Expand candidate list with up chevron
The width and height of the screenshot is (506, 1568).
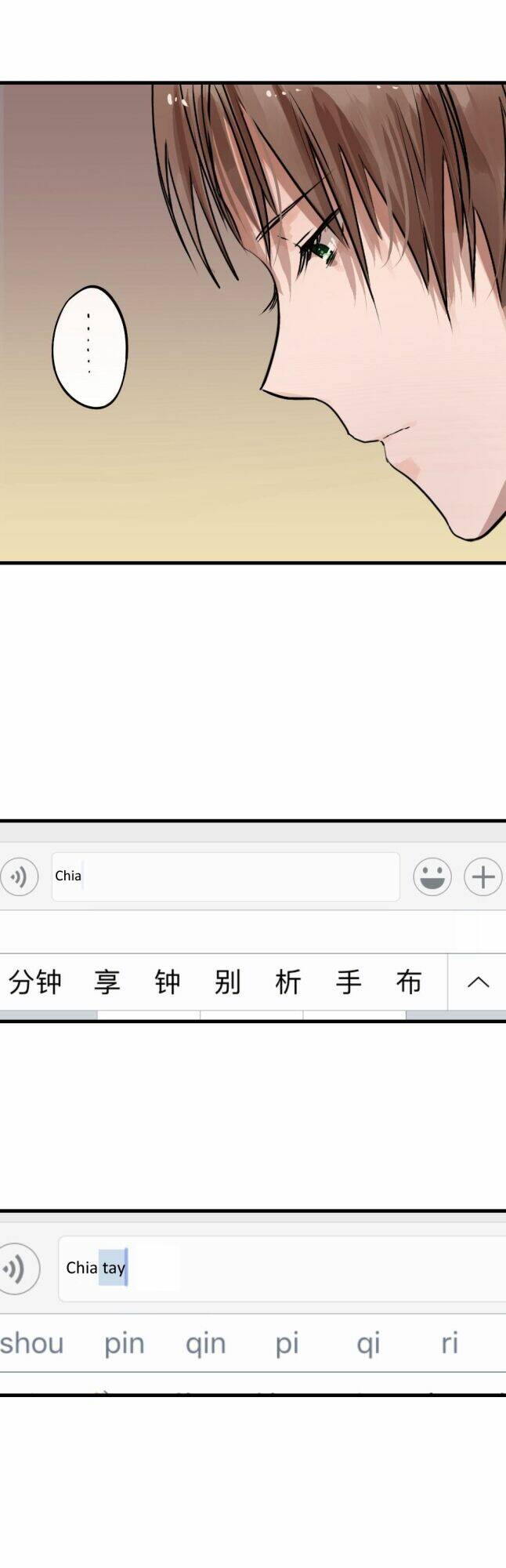(x=478, y=982)
